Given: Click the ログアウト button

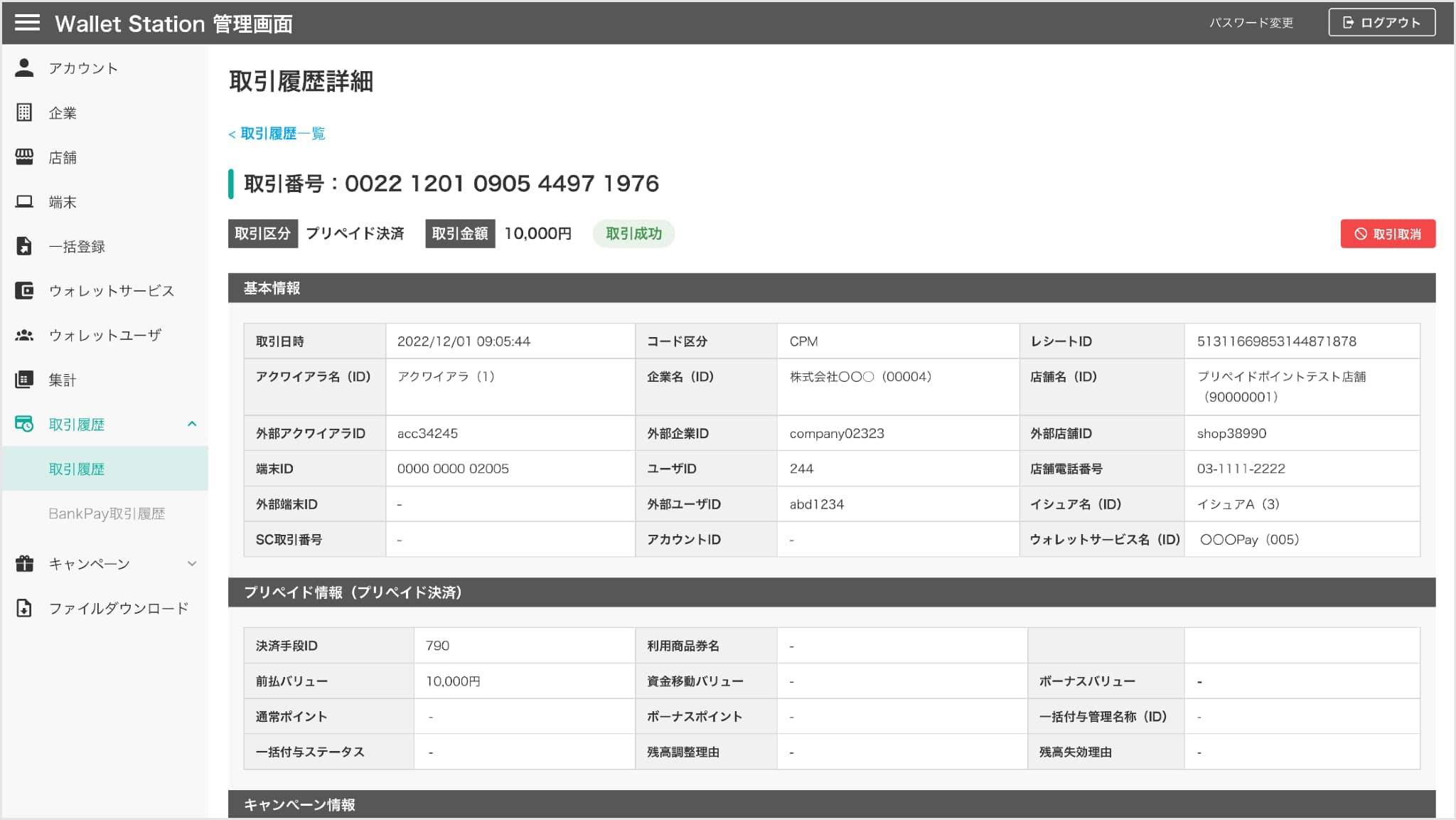Looking at the screenshot, I should 1381,23.
